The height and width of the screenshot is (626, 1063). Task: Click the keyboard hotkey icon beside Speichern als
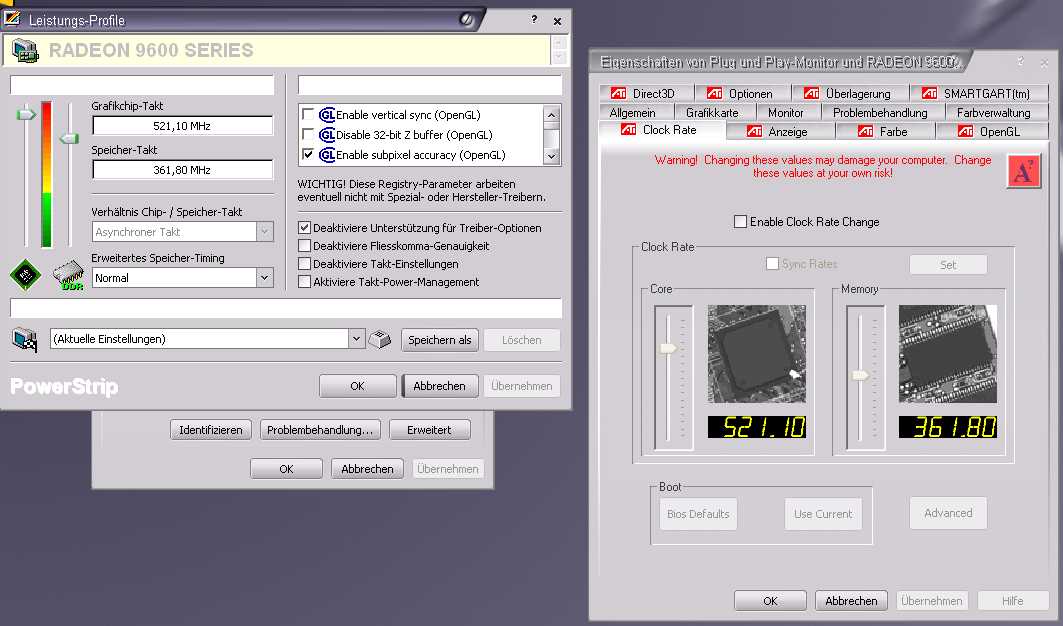[380, 339]
